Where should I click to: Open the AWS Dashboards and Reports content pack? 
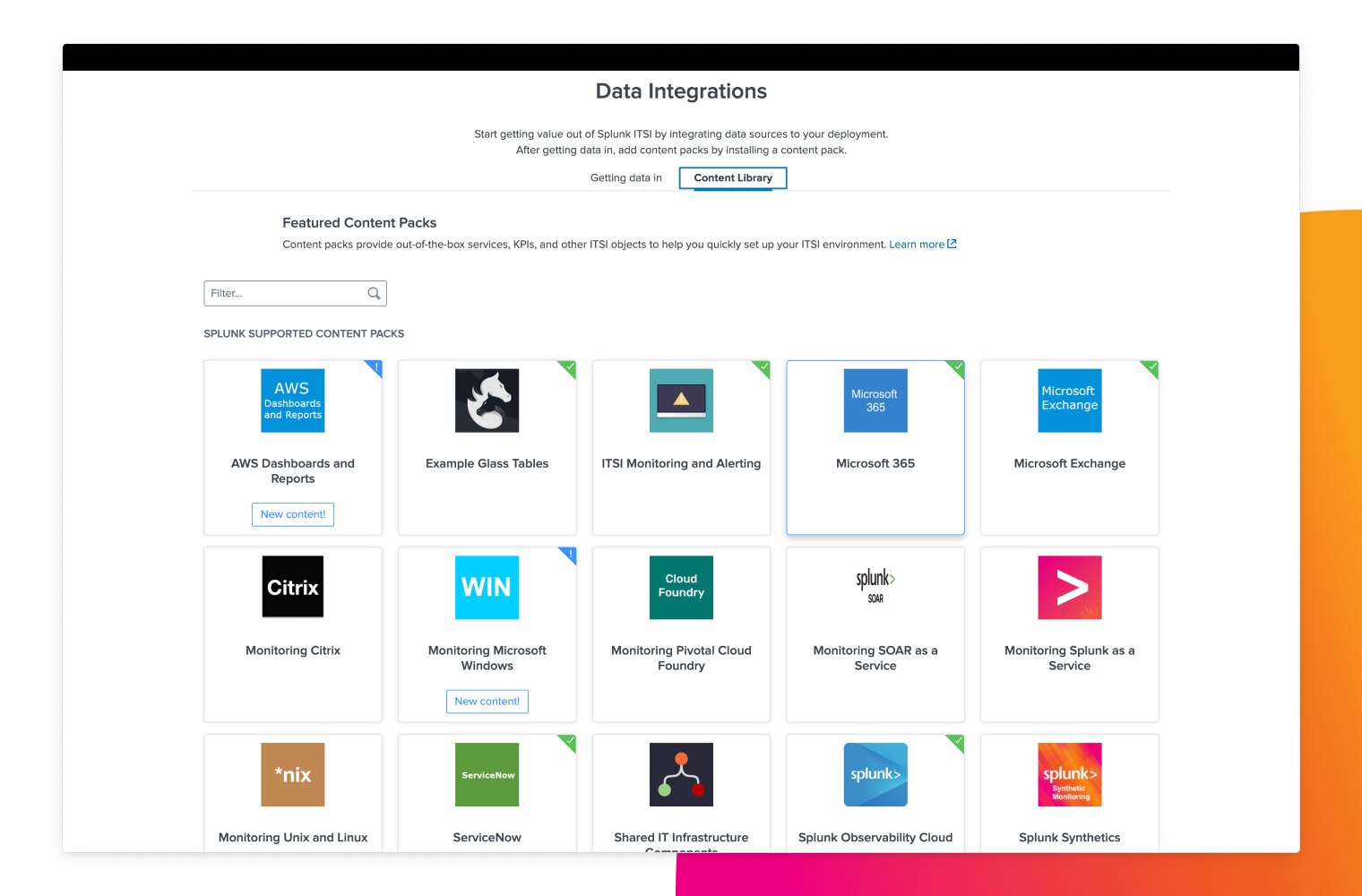[293, 401]
